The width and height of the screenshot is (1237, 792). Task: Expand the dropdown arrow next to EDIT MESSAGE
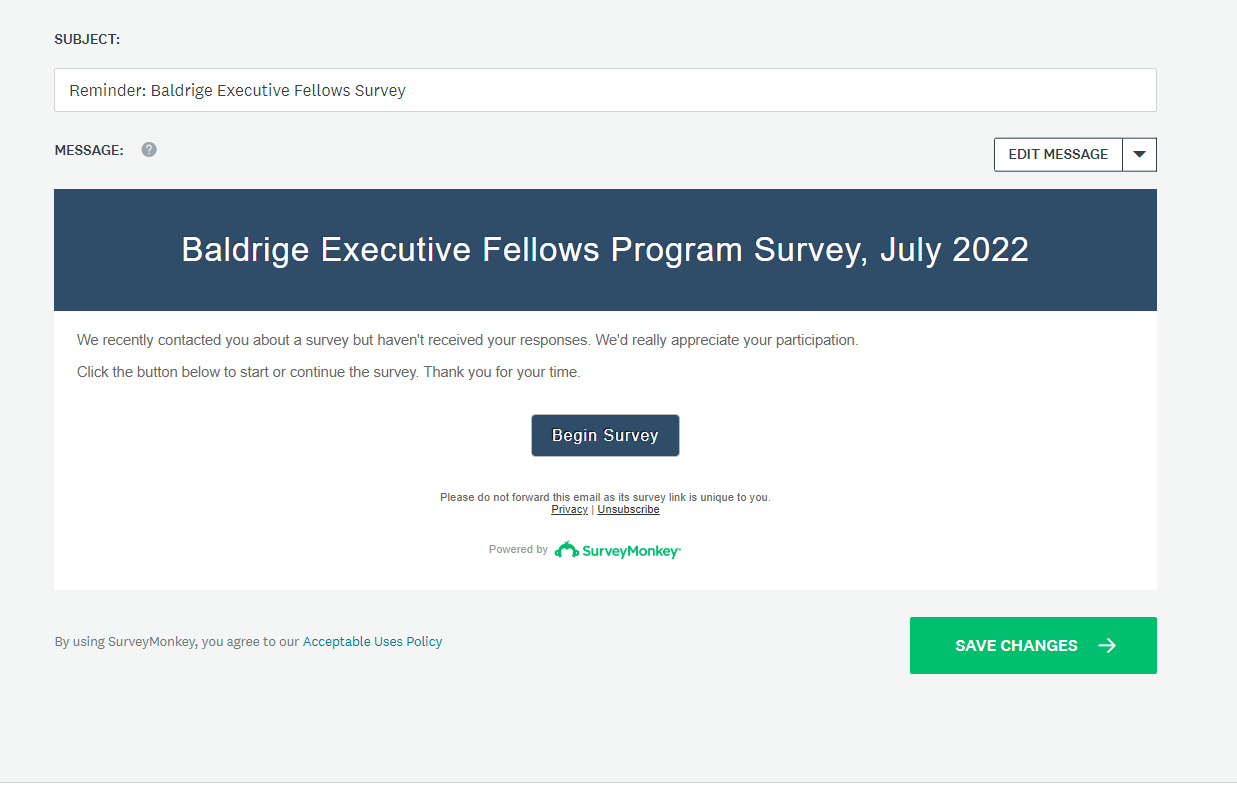1139,155
